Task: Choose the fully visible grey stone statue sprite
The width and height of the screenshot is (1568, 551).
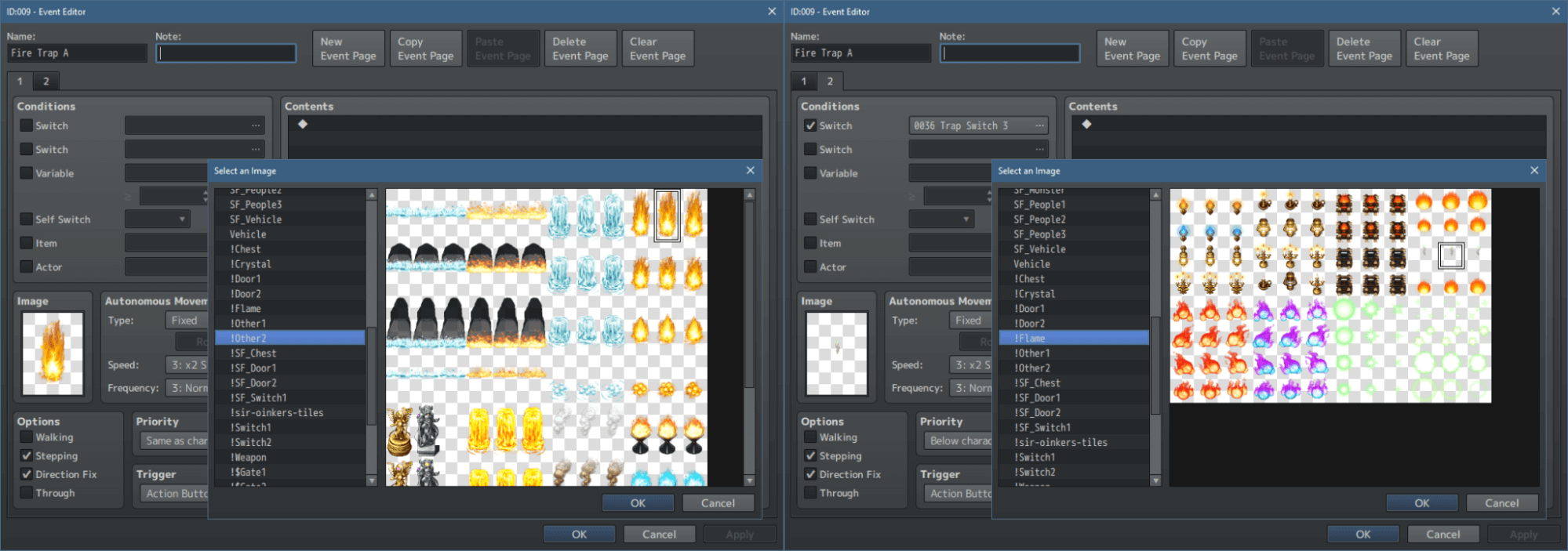Action: [x=427, y=431]
